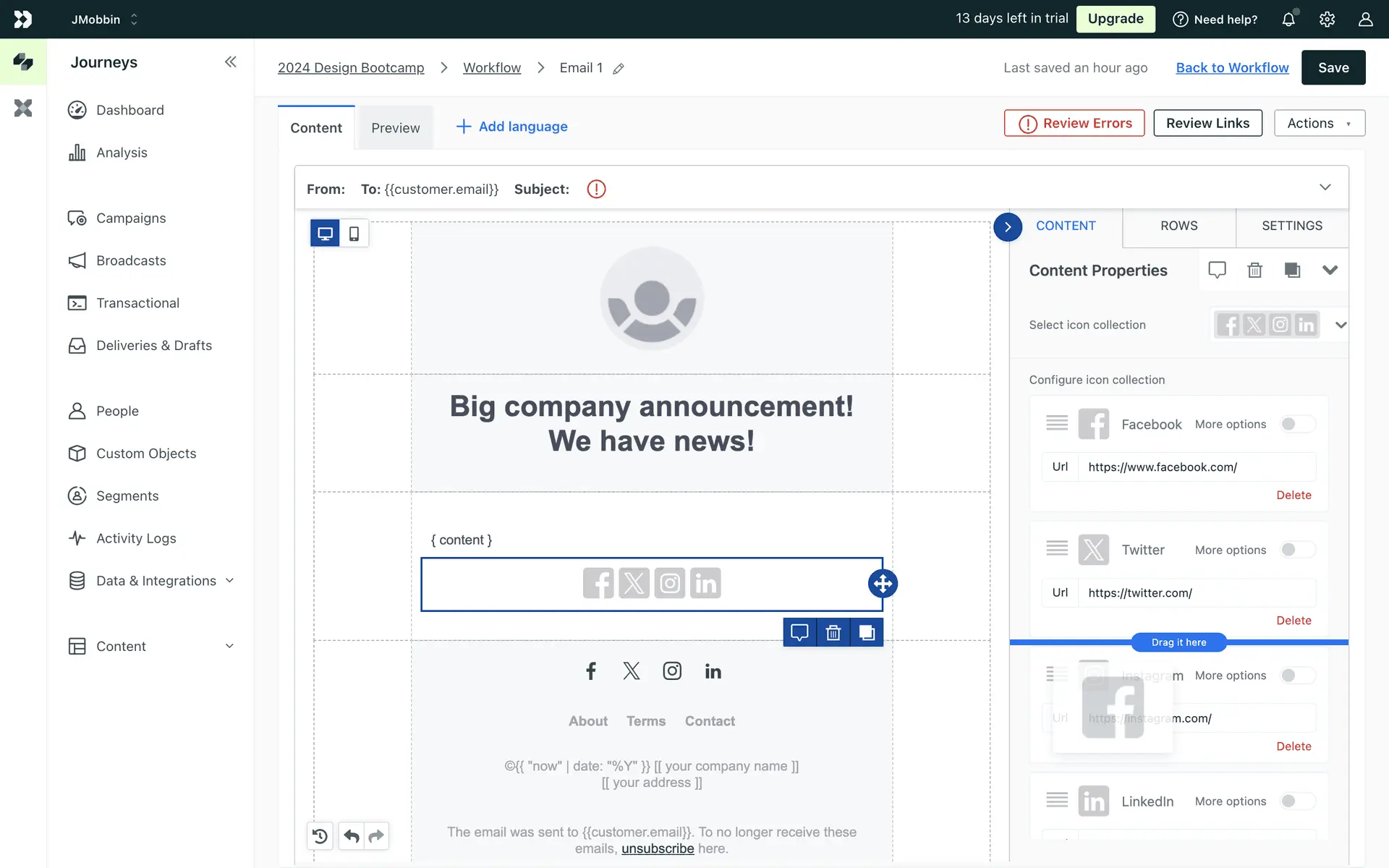This screenshot has width=1389, height=868.
Task: Click the Facebook Url input field
Action: point(1196,467)
